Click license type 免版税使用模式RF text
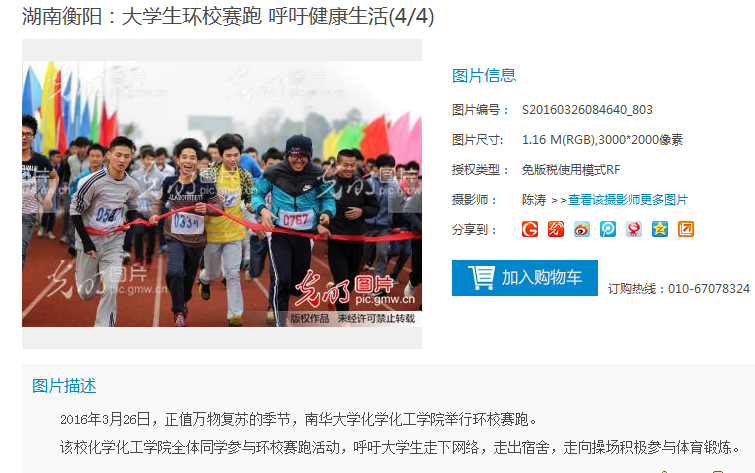This screenshot has width=755, height=473. coord(571,170)
